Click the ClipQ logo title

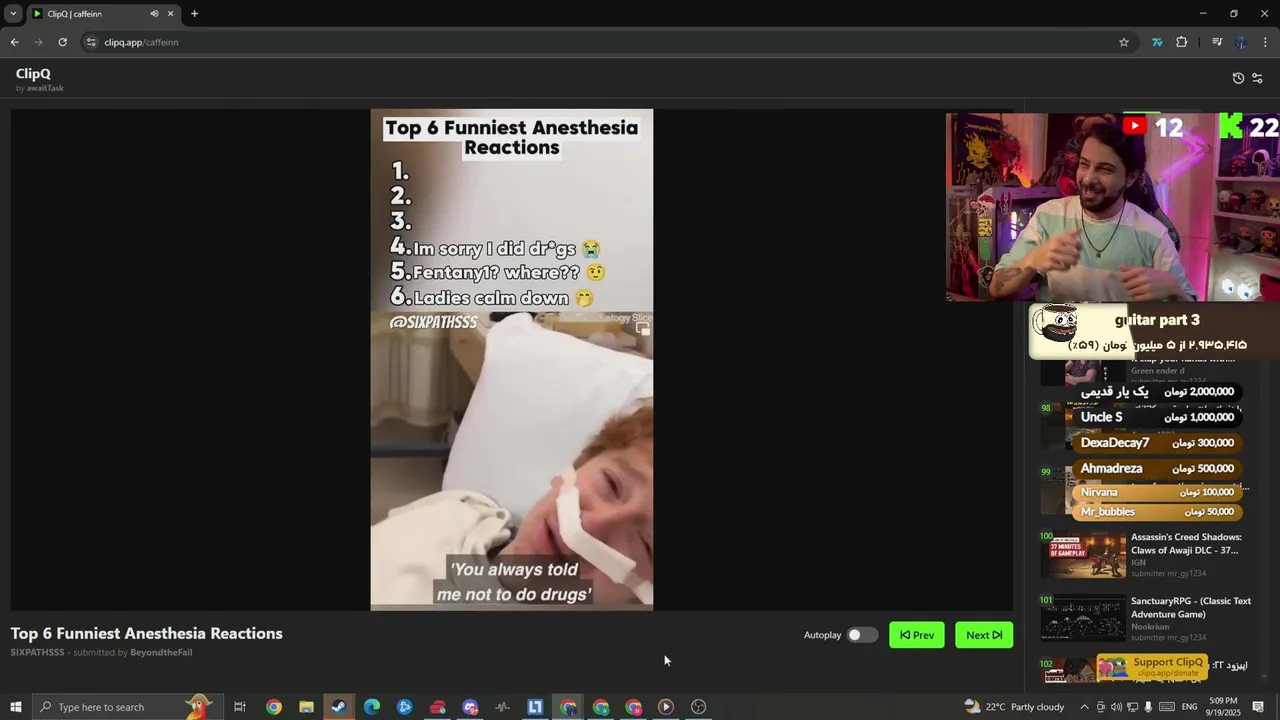pyautogui.click(x=33, y=74)
